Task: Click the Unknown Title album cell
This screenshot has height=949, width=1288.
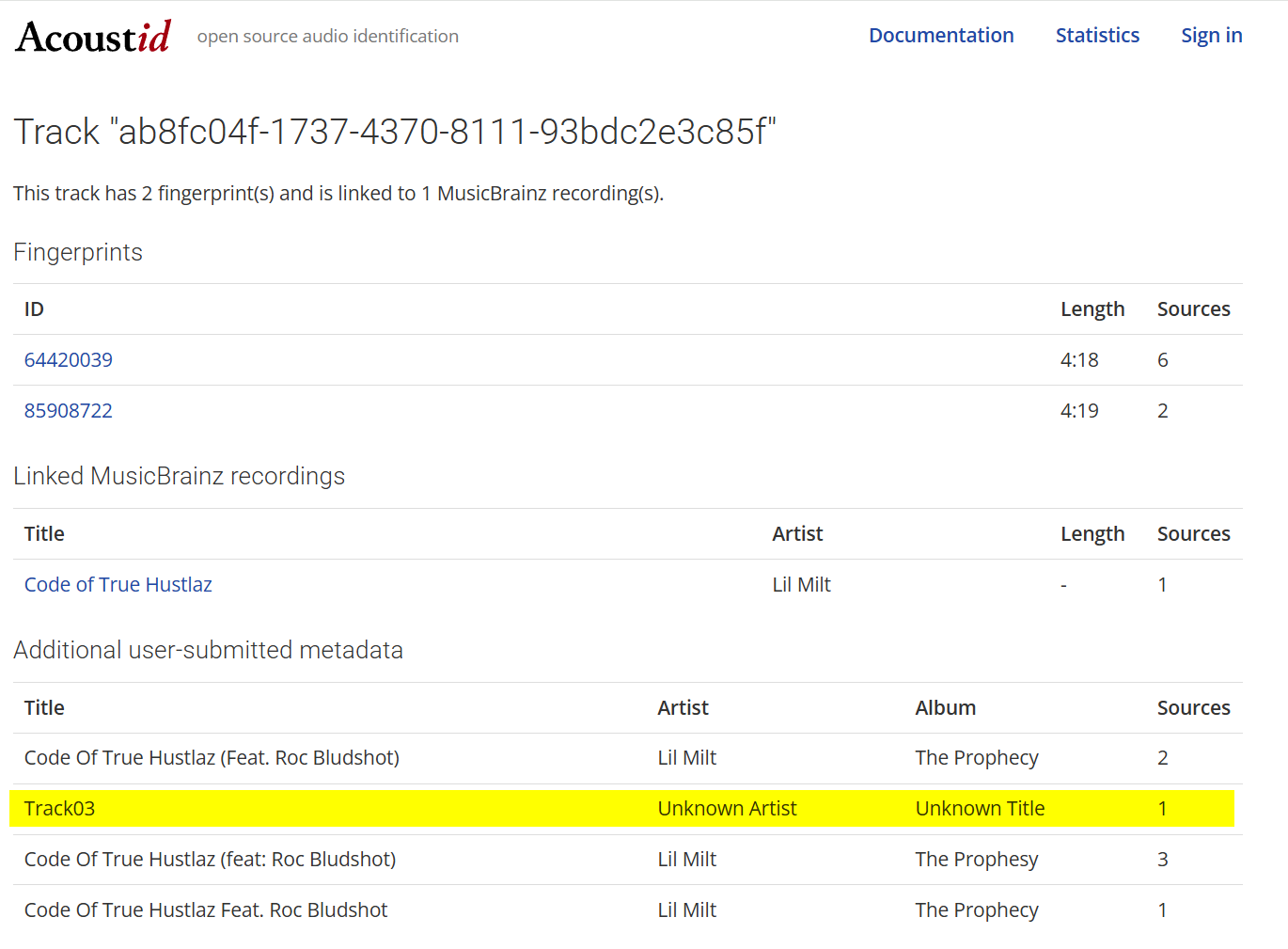Action: point(980,809)
